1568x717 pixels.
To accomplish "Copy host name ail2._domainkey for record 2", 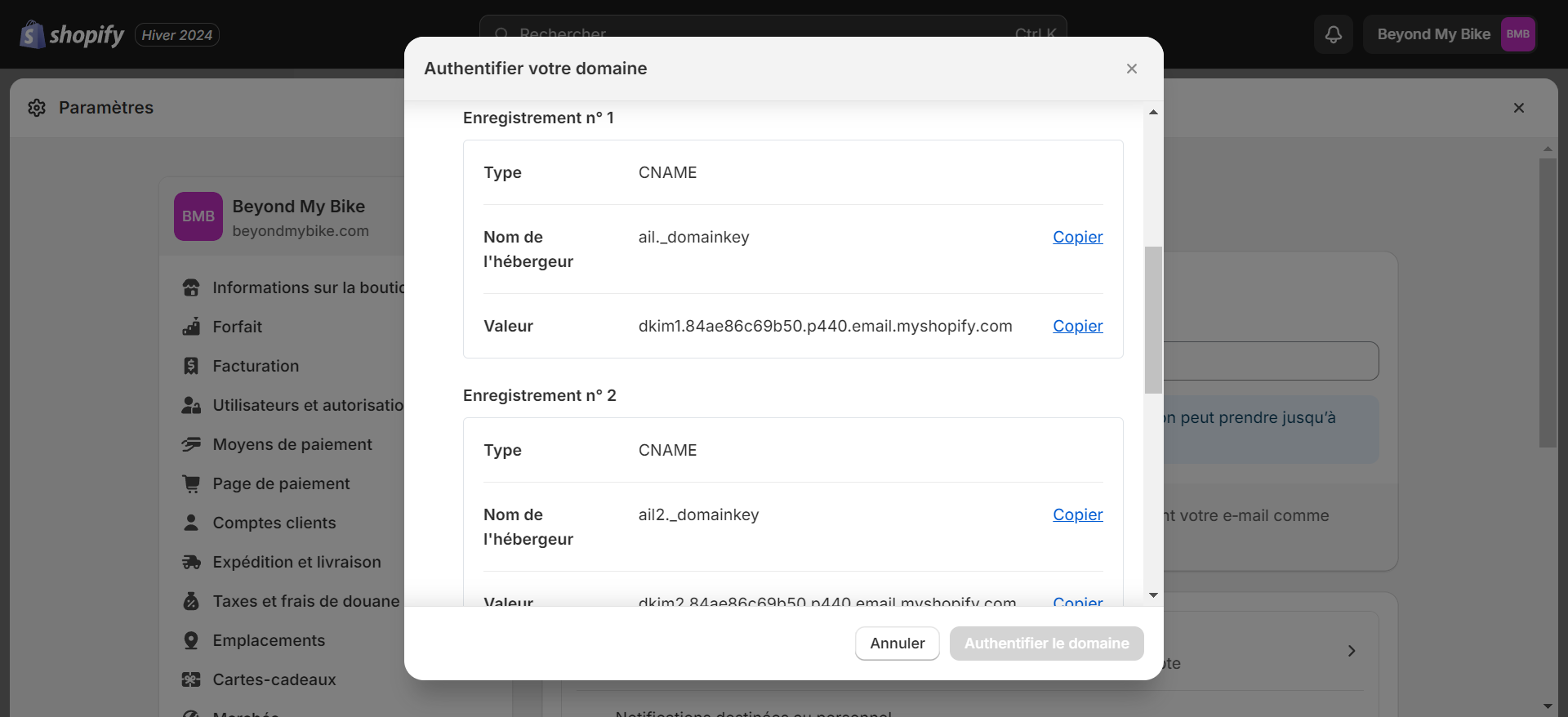I will [1078, 514].
